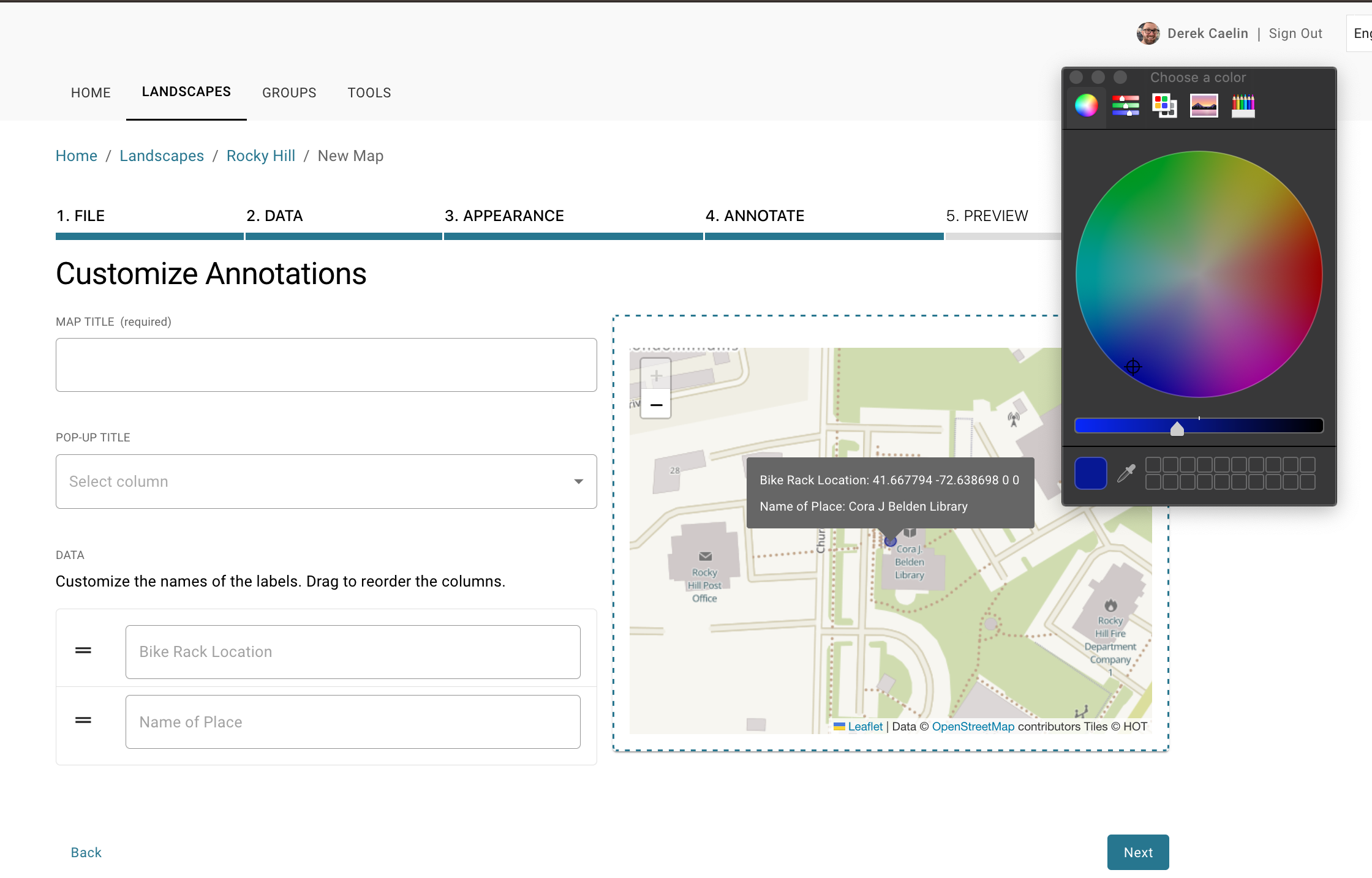Switch to Image Palettes mode

[x=1204, y=105]
